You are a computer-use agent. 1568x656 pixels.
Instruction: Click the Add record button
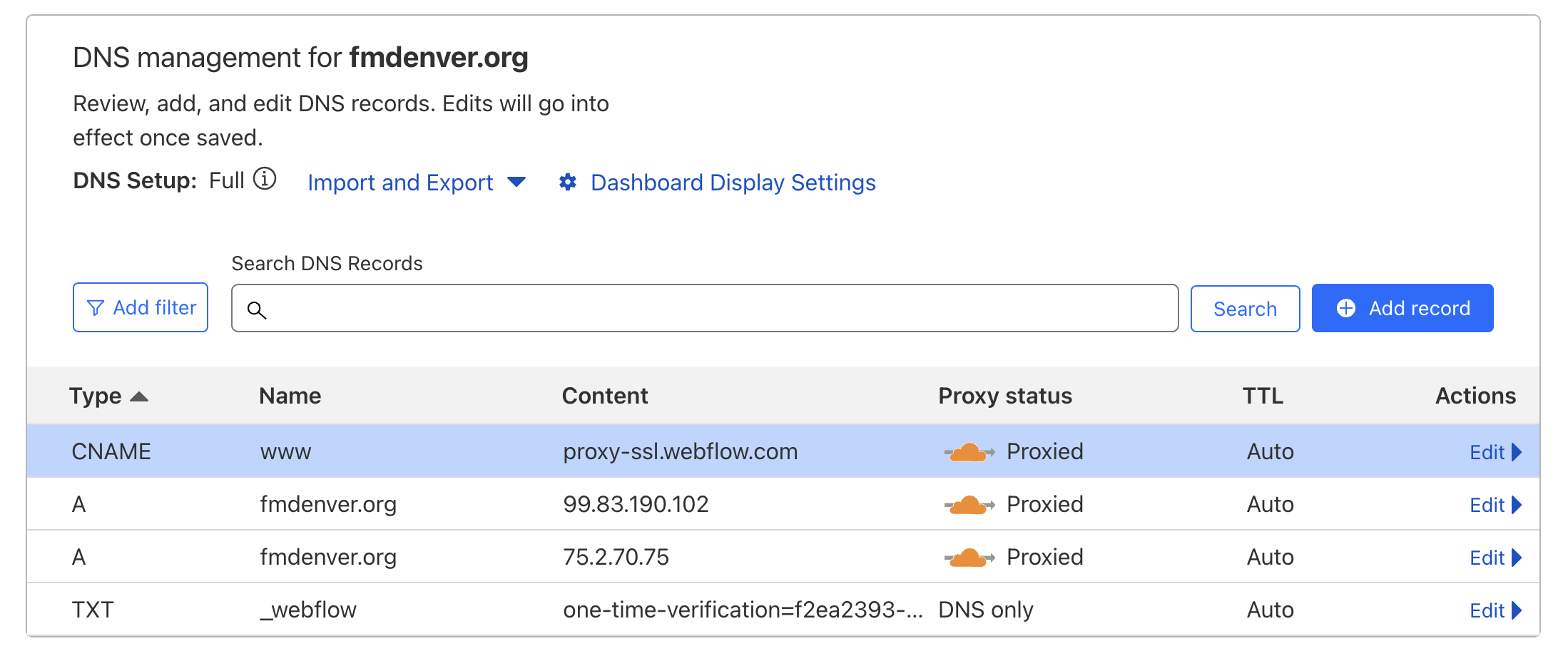1402,308
